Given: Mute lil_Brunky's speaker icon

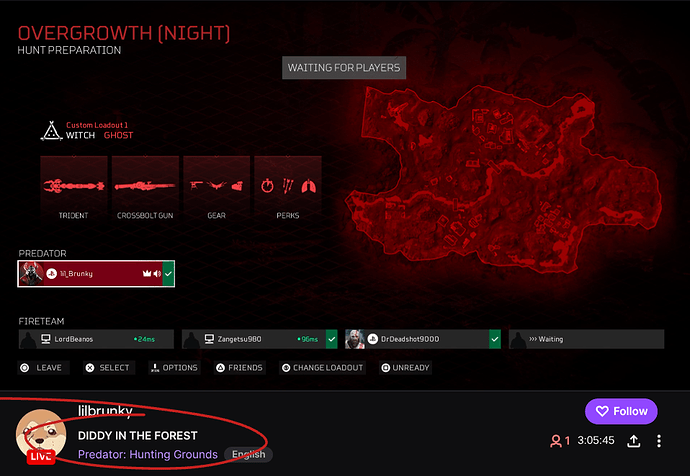Looking at the screenshot, I should (x=157, y=274).
